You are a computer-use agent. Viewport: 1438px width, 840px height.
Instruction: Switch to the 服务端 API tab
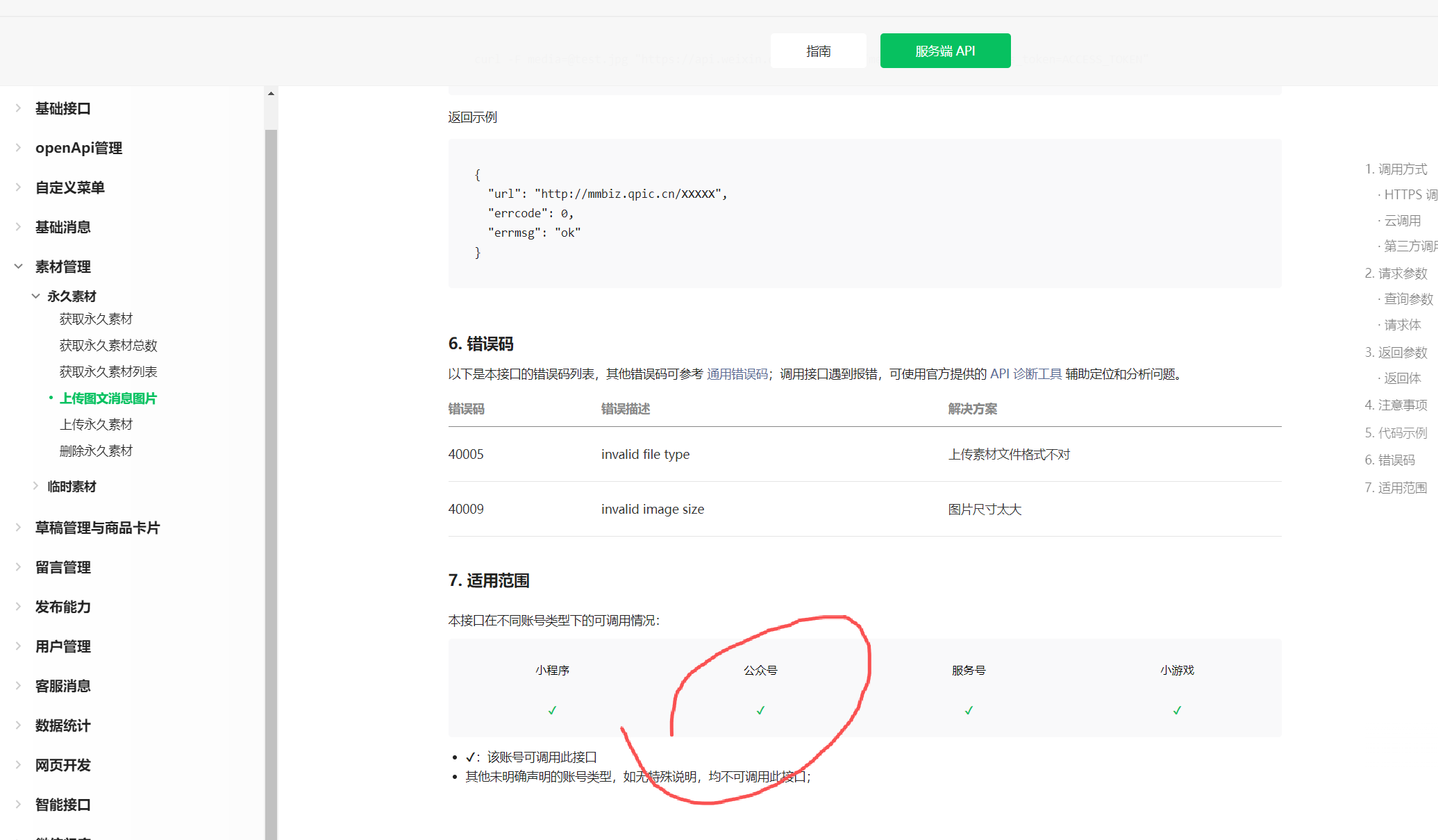coord(945,51)
